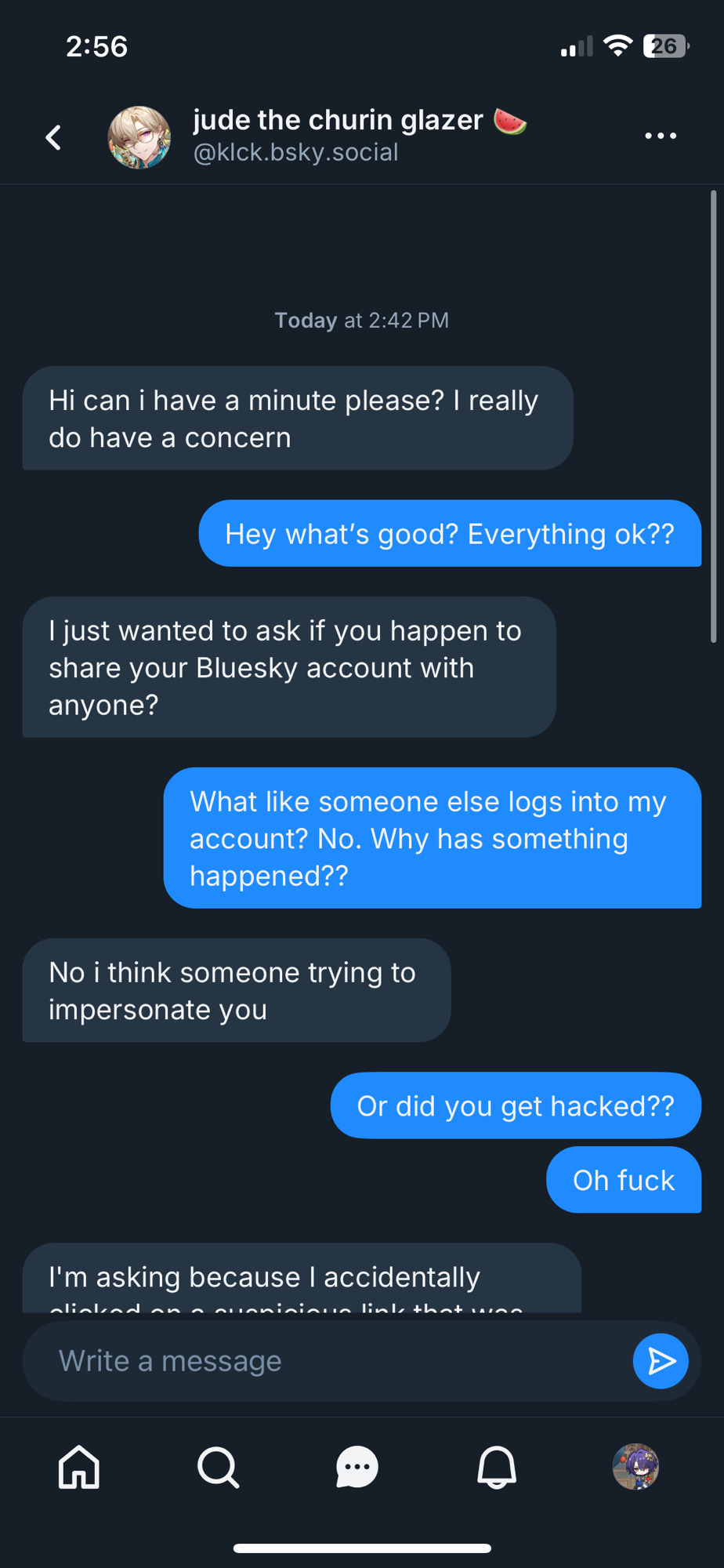Open the Notifications bell tab
The width and height of the screenshot is (724, 1568).
(497, 1467)
